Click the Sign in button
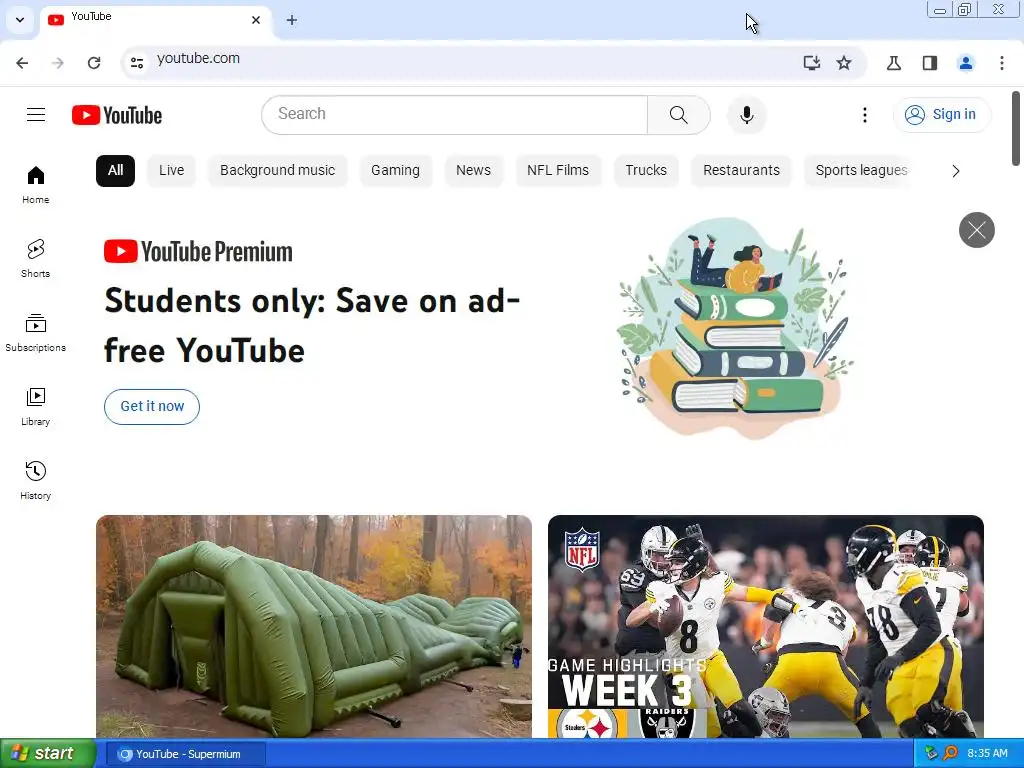This screenshot has width=1024, height=768. [x=942, y=115]
